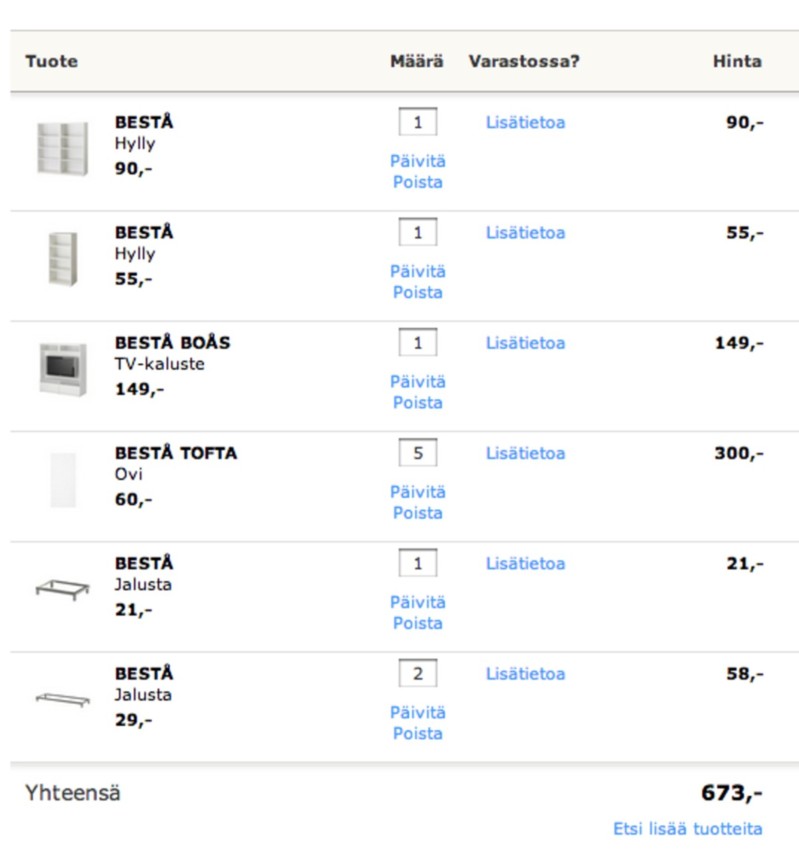
Task: Click Poista to remove the 55,- Hylly
Action: pos(417,292)
